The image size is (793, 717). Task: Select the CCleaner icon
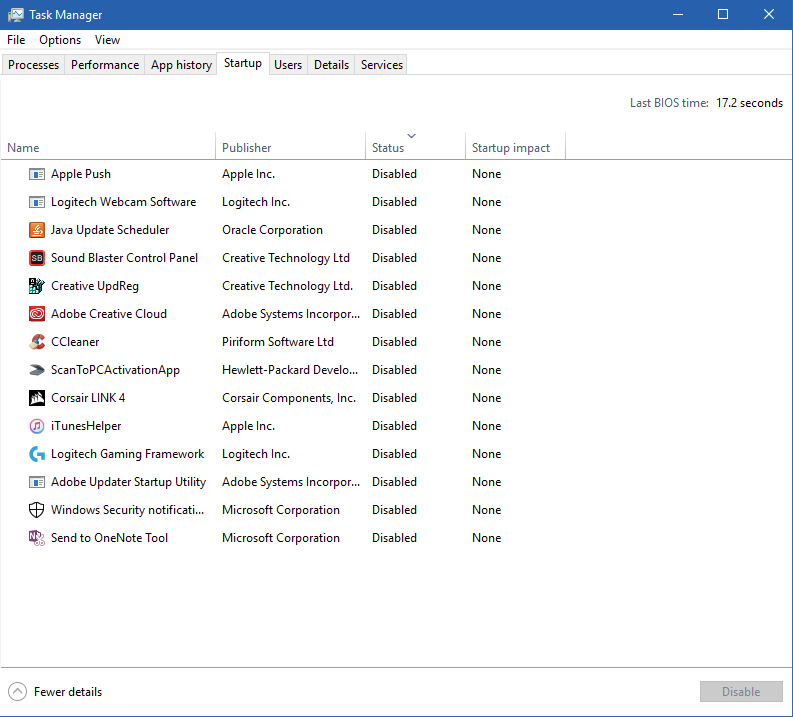36,342
